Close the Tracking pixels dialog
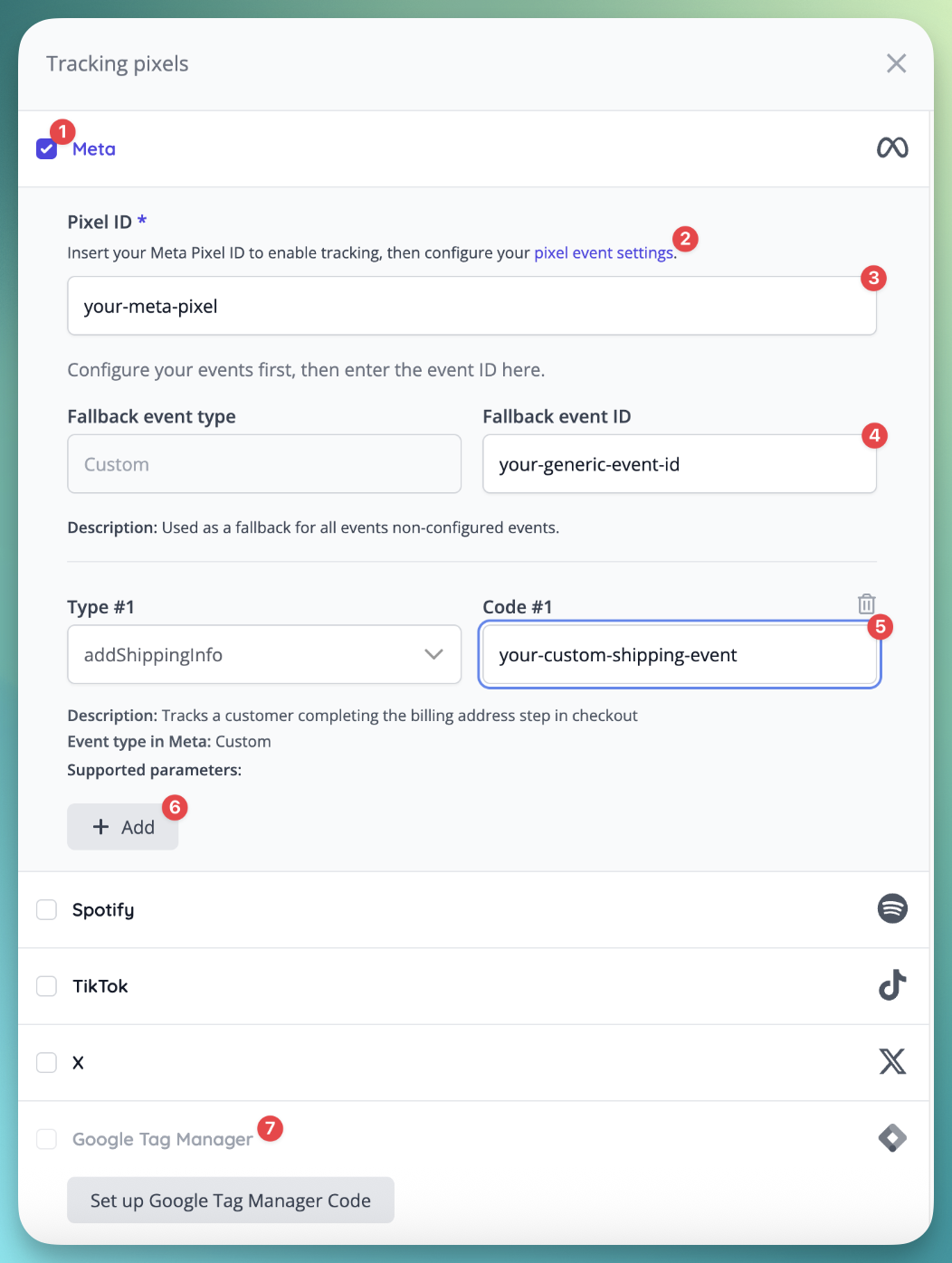 point(896,63)
